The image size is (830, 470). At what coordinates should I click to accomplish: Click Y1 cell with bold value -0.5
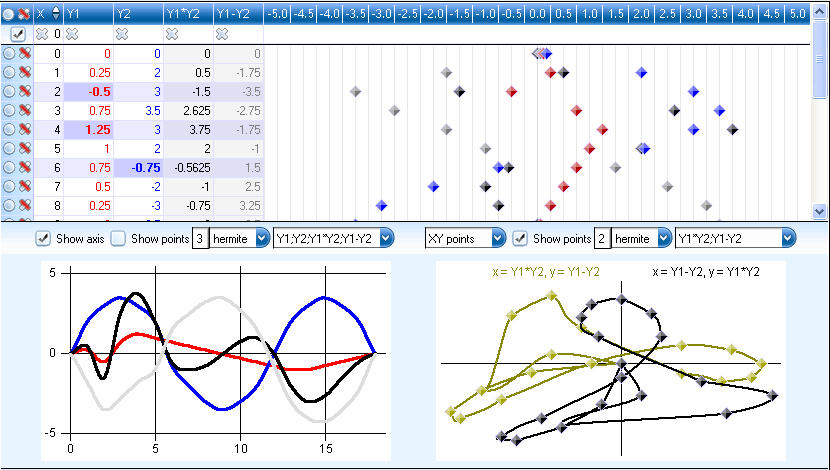(x=88, y=92)
